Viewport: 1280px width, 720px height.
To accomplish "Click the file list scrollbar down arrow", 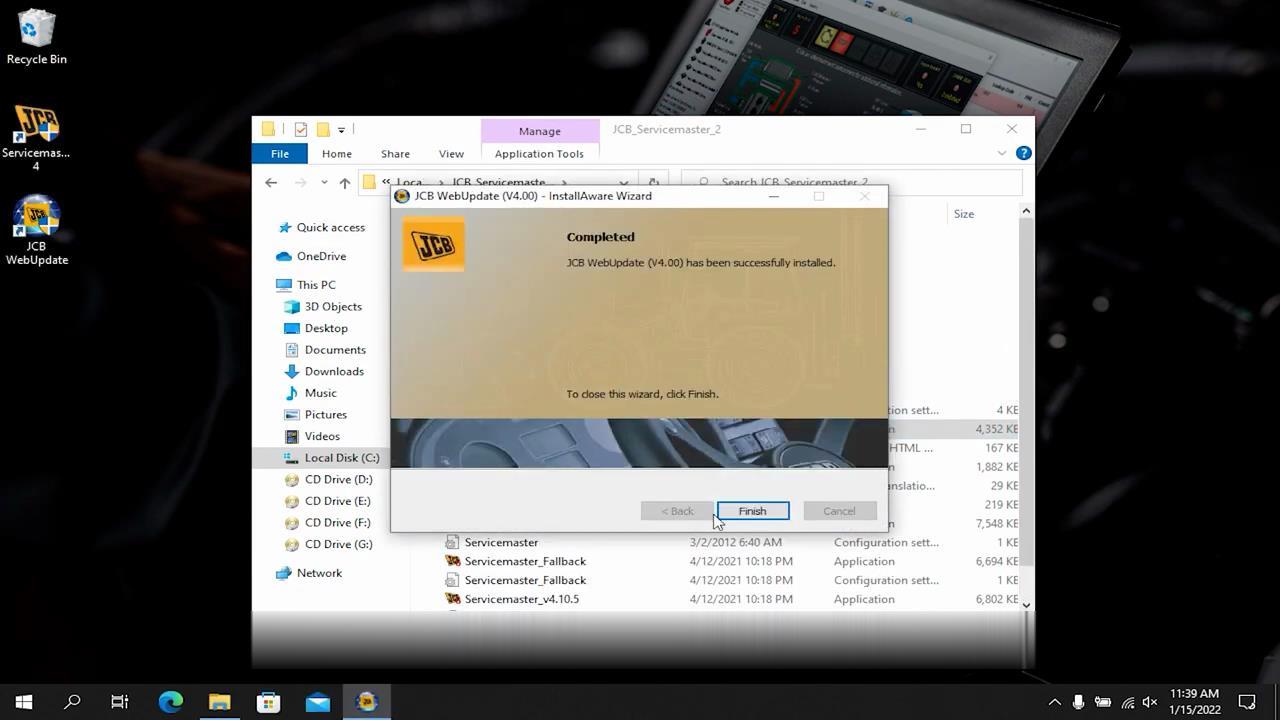I will [x=1026, y=604].
